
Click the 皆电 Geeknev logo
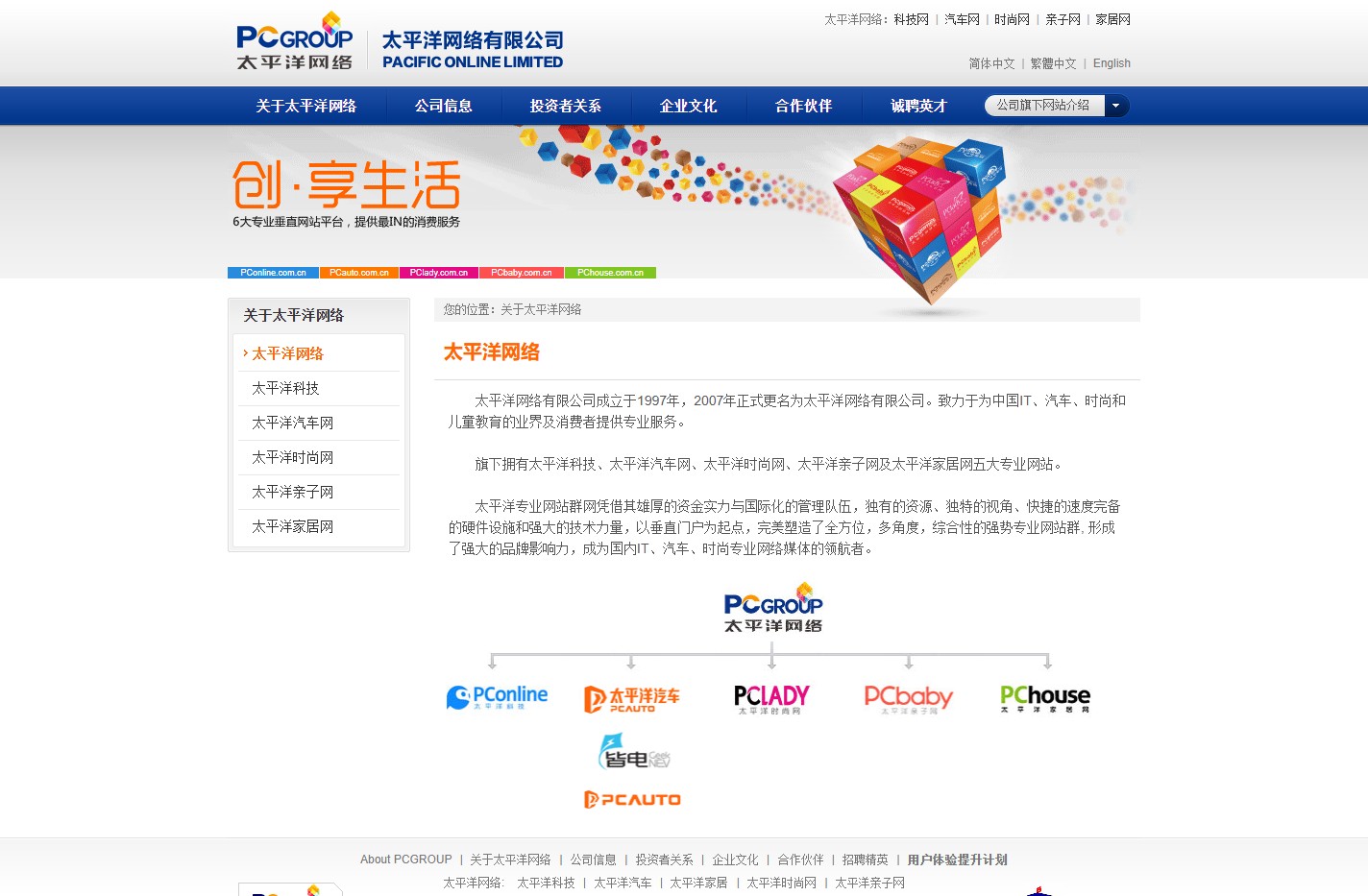pos(634,751)
